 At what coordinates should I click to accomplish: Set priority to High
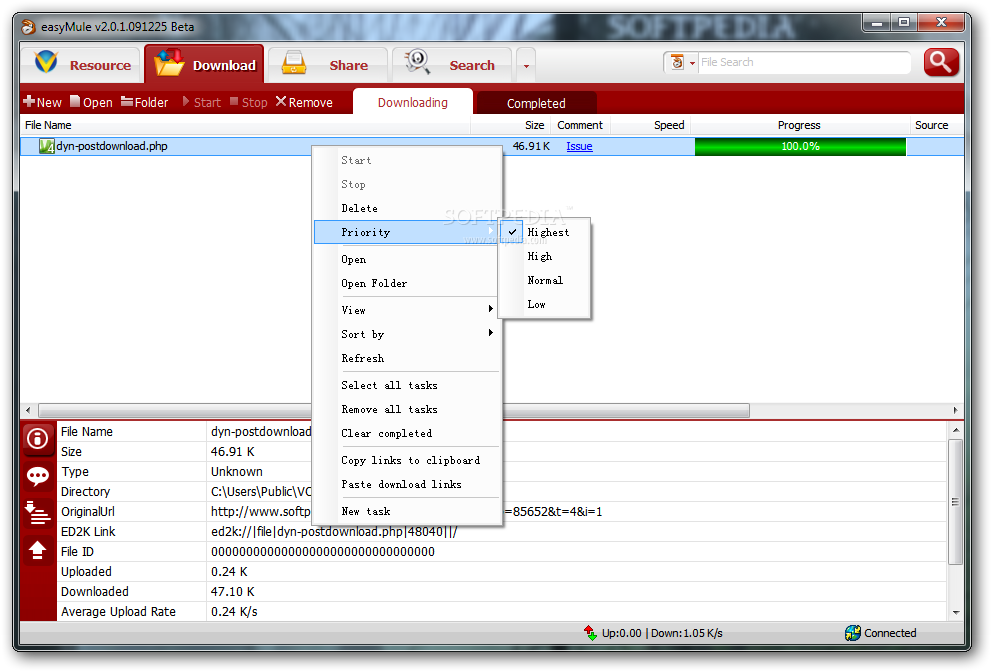tap(545, 256)
